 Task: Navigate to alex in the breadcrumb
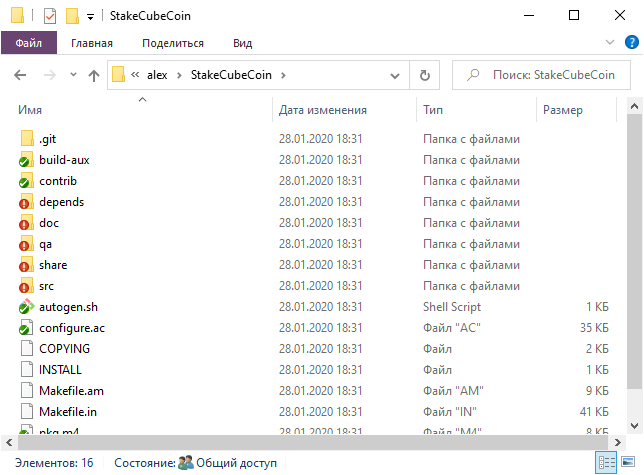point(157,75)
